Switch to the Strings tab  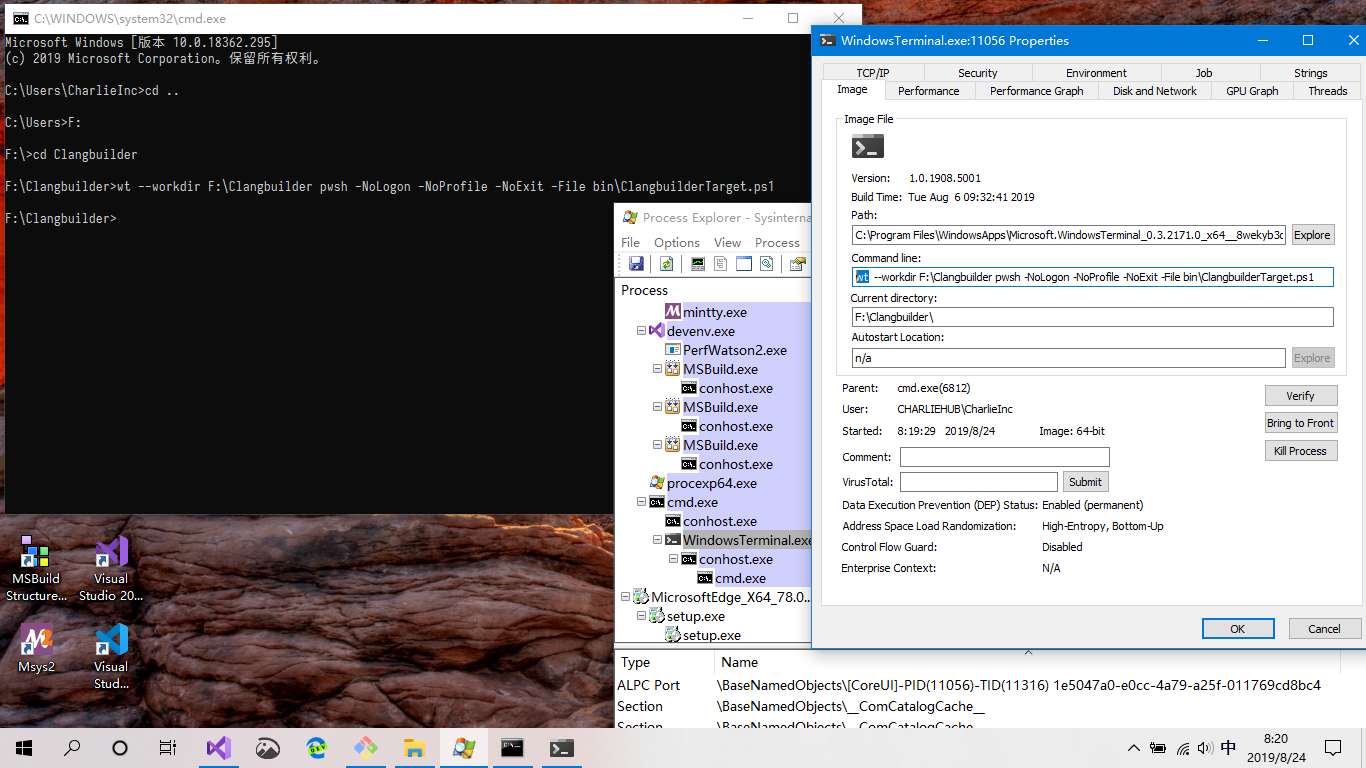1310,73
